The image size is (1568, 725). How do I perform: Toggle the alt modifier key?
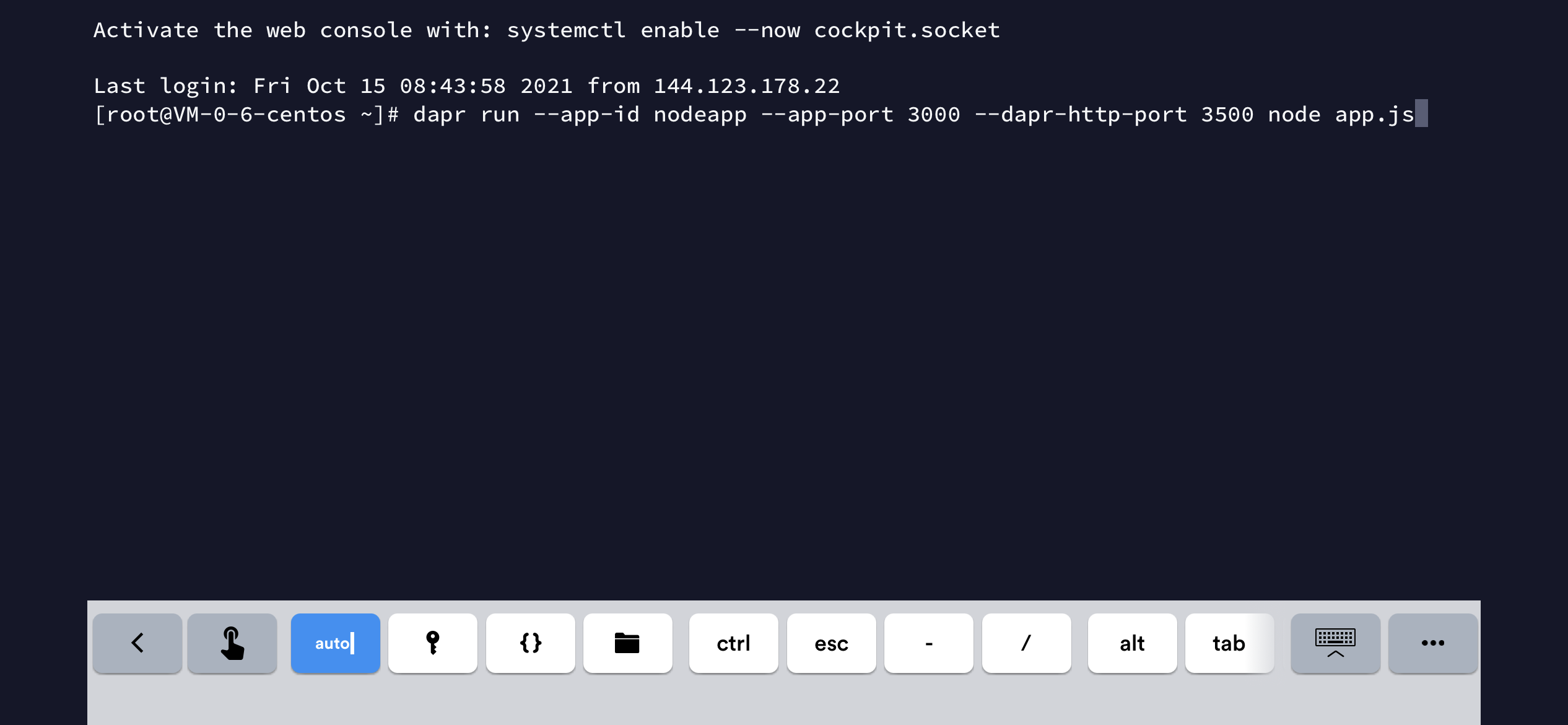(1132, 643)
